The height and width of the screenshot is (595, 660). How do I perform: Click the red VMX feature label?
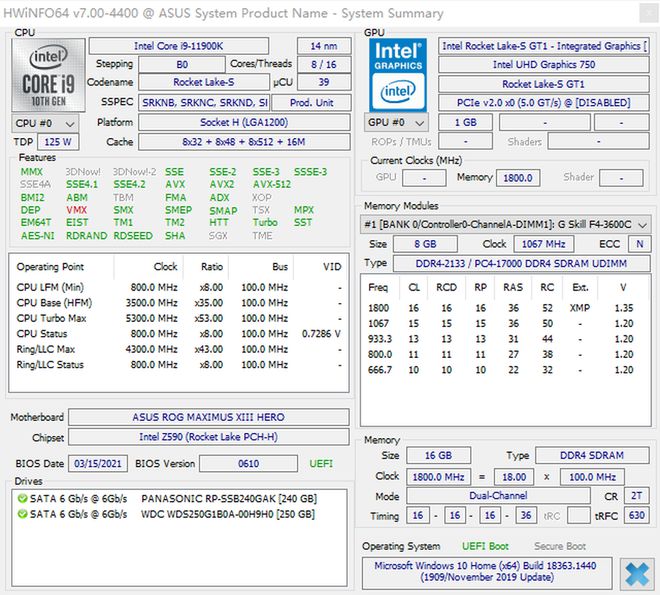76,210
